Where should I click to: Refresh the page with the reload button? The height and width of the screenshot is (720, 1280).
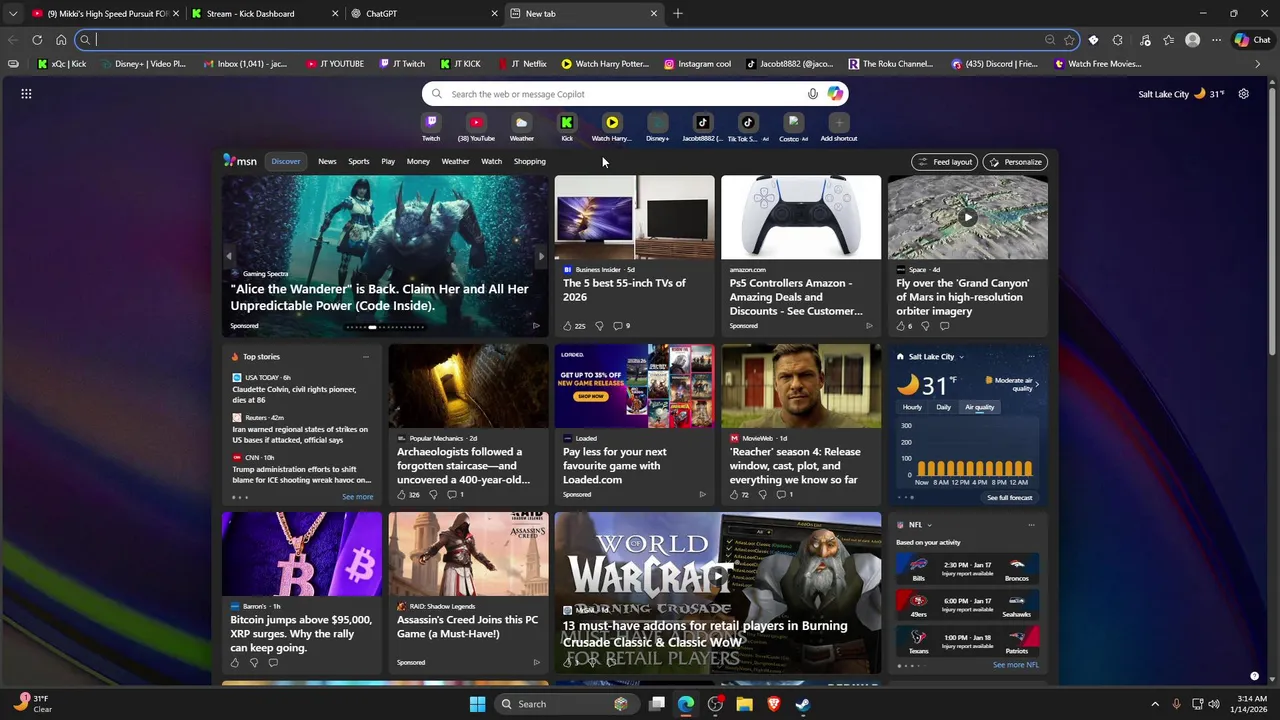point(37,40)
